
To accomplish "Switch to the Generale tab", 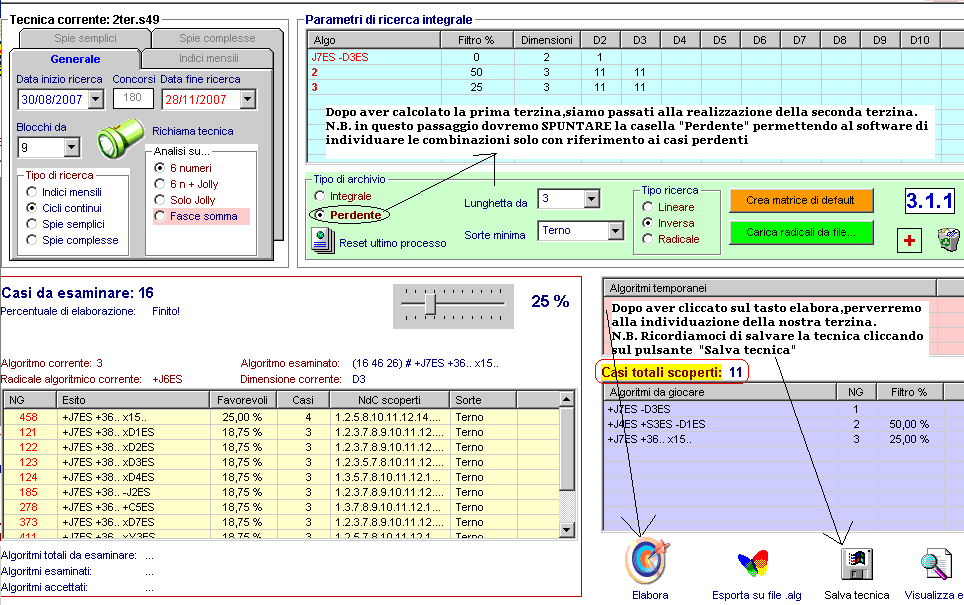I will [75, 59].
